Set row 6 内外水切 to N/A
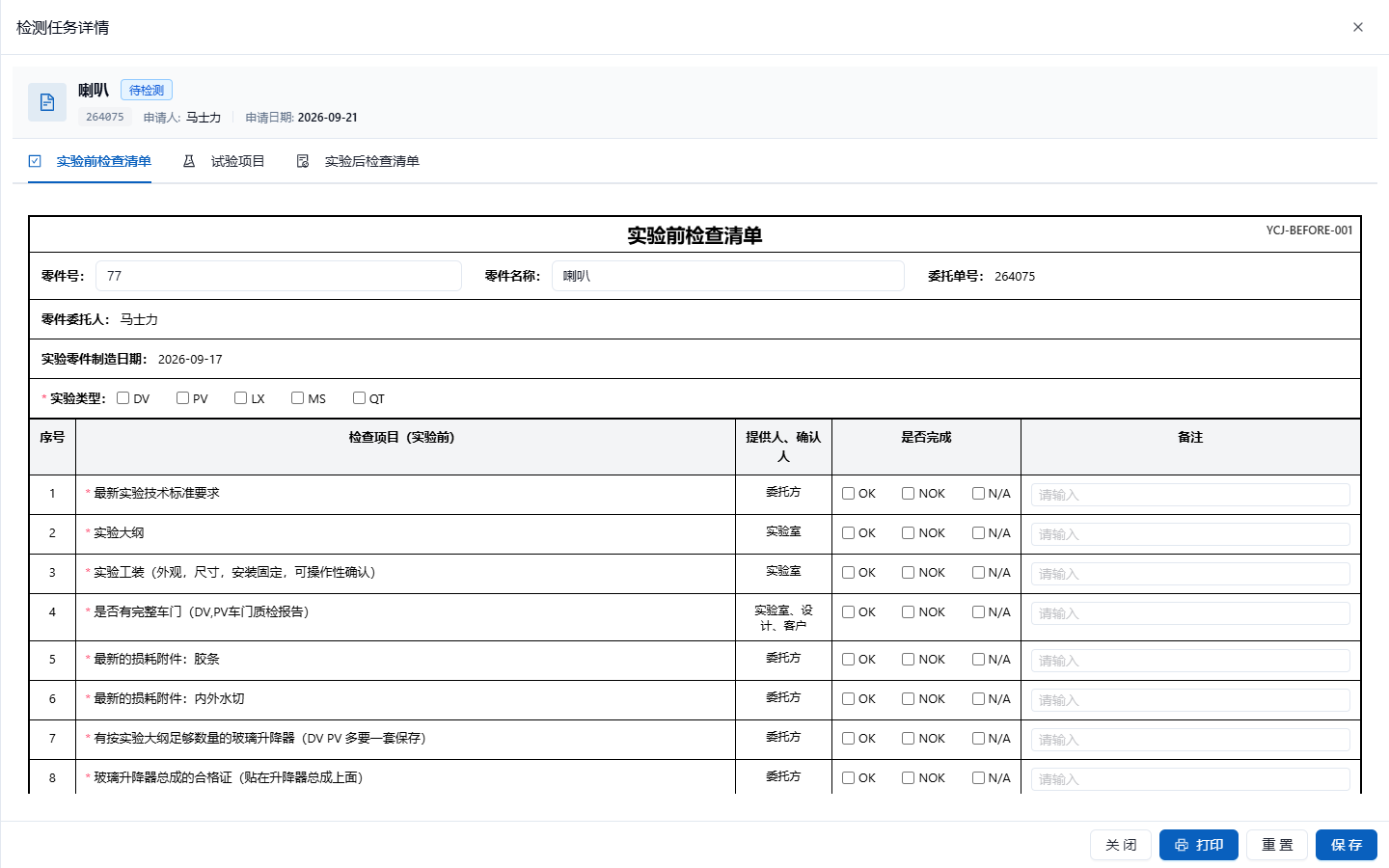The width and height of the screenshot is (1389, 868). 978,699
